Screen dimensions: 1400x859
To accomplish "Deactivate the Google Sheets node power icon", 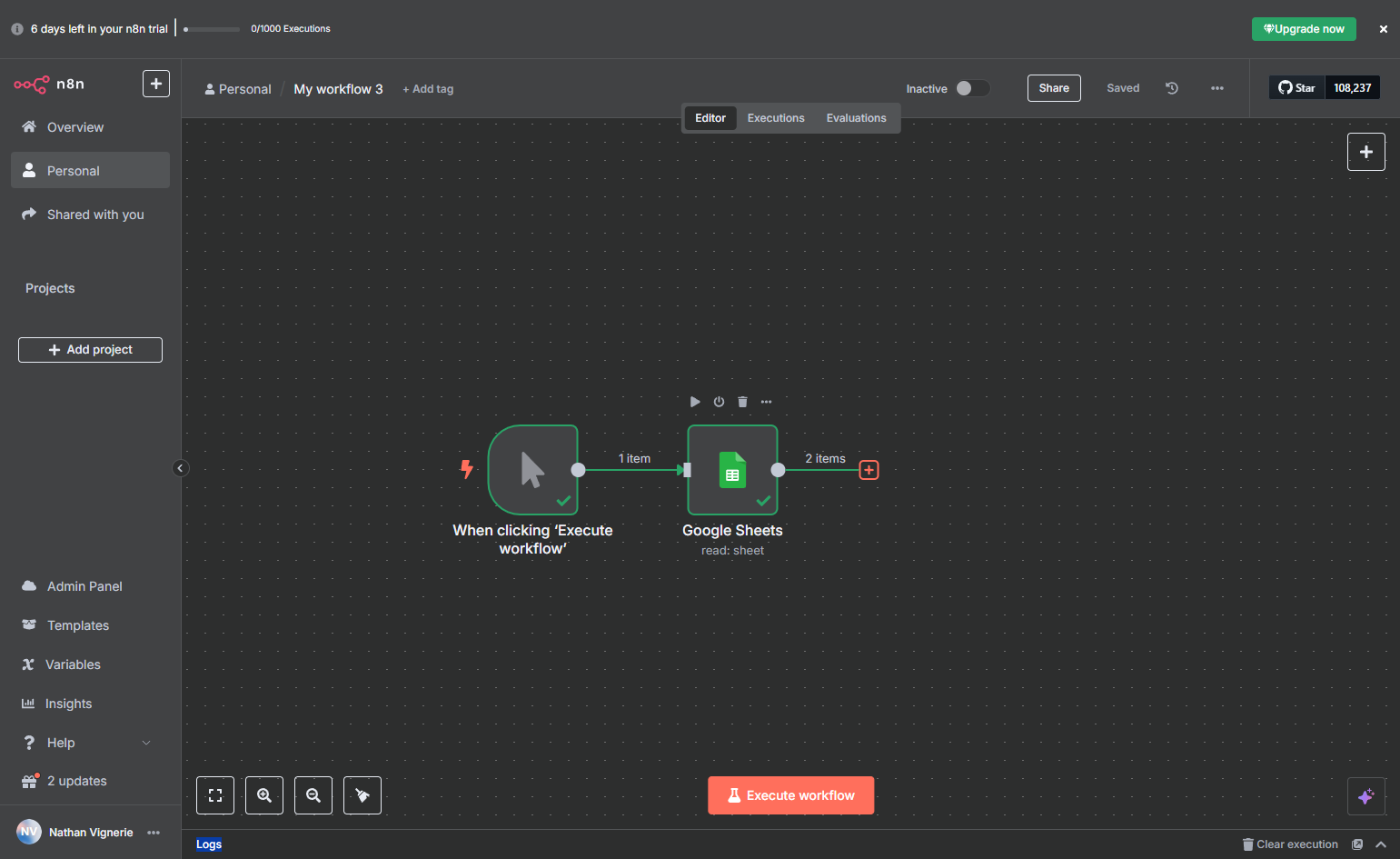I will tap(719, 402).
